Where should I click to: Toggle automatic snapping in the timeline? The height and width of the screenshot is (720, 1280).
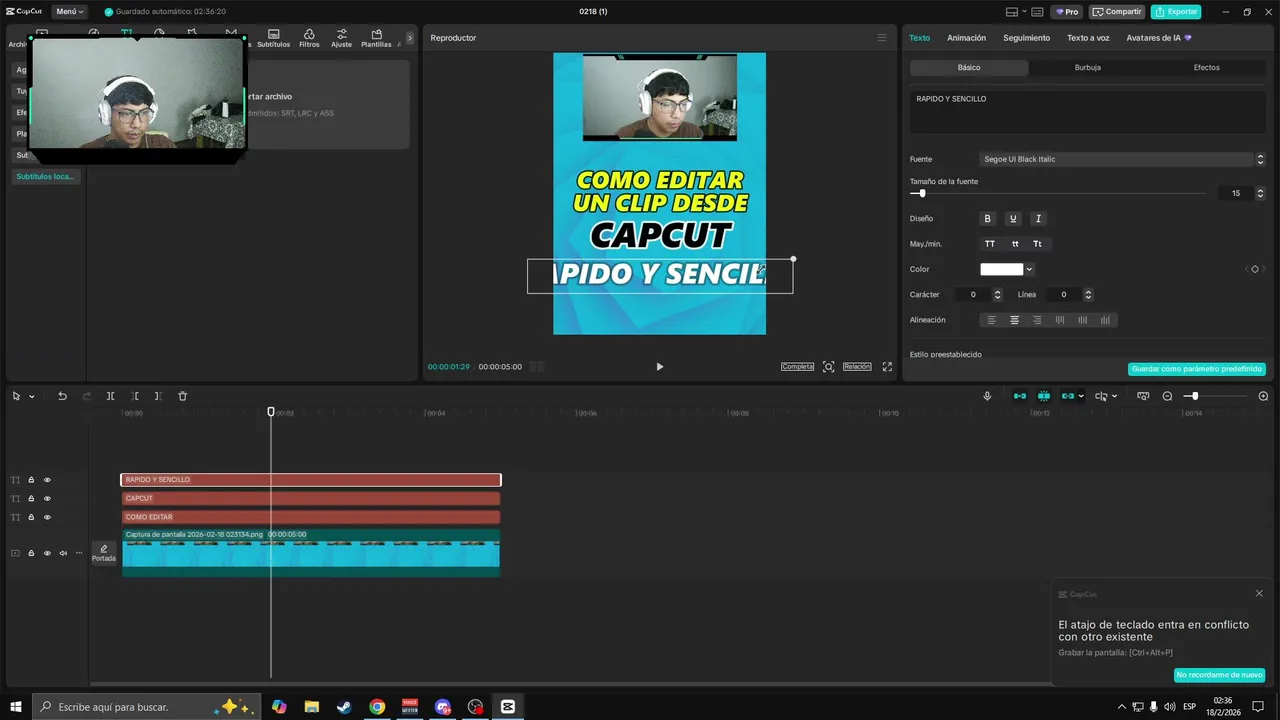pos(1044,396)
